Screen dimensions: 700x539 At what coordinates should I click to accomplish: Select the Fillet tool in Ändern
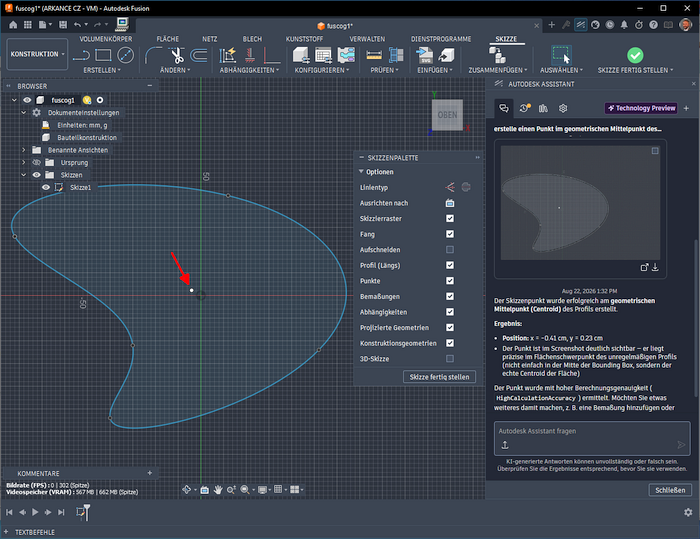click(153, 55)
